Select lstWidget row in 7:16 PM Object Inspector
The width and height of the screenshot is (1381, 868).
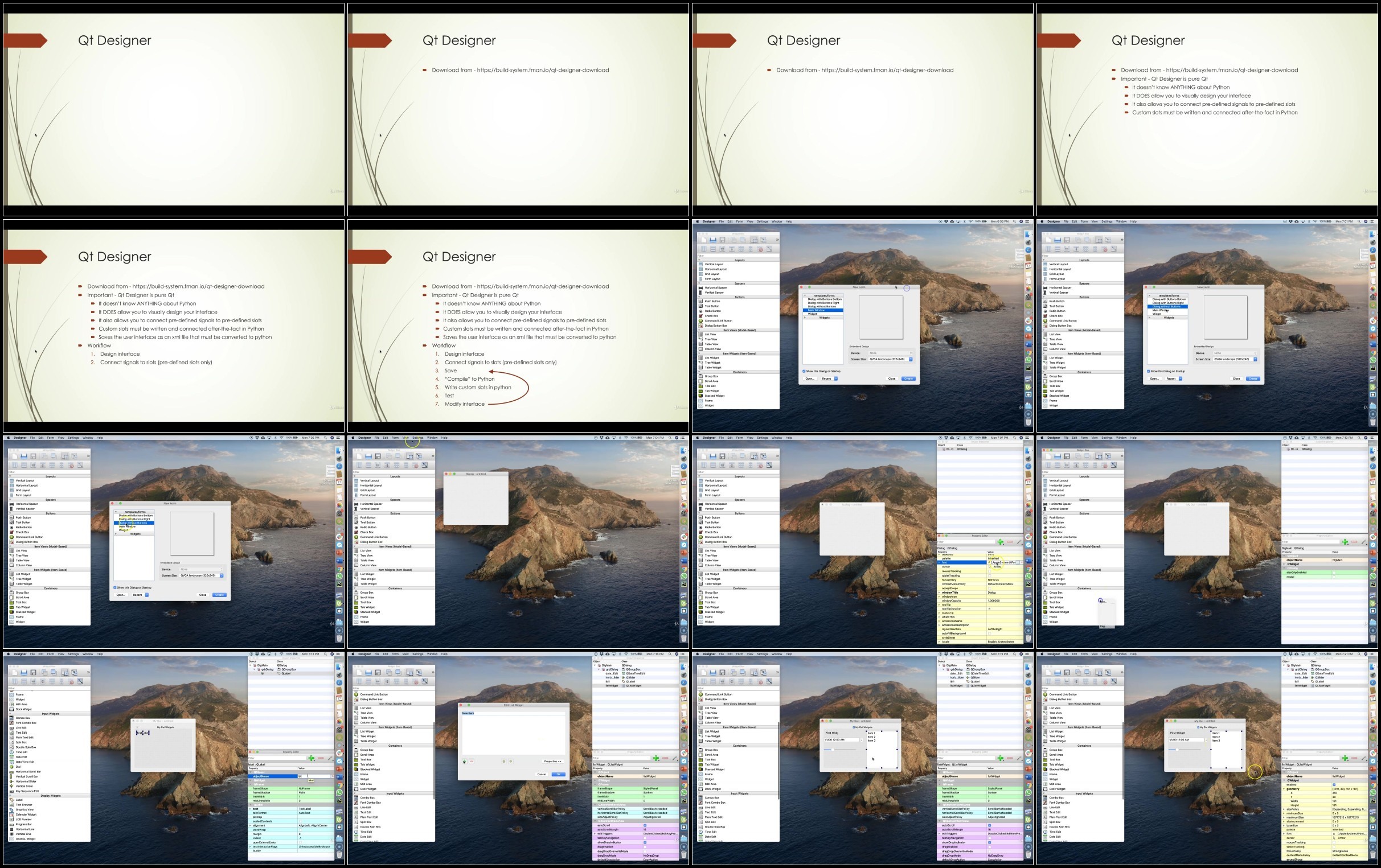[x=636, y=686]
